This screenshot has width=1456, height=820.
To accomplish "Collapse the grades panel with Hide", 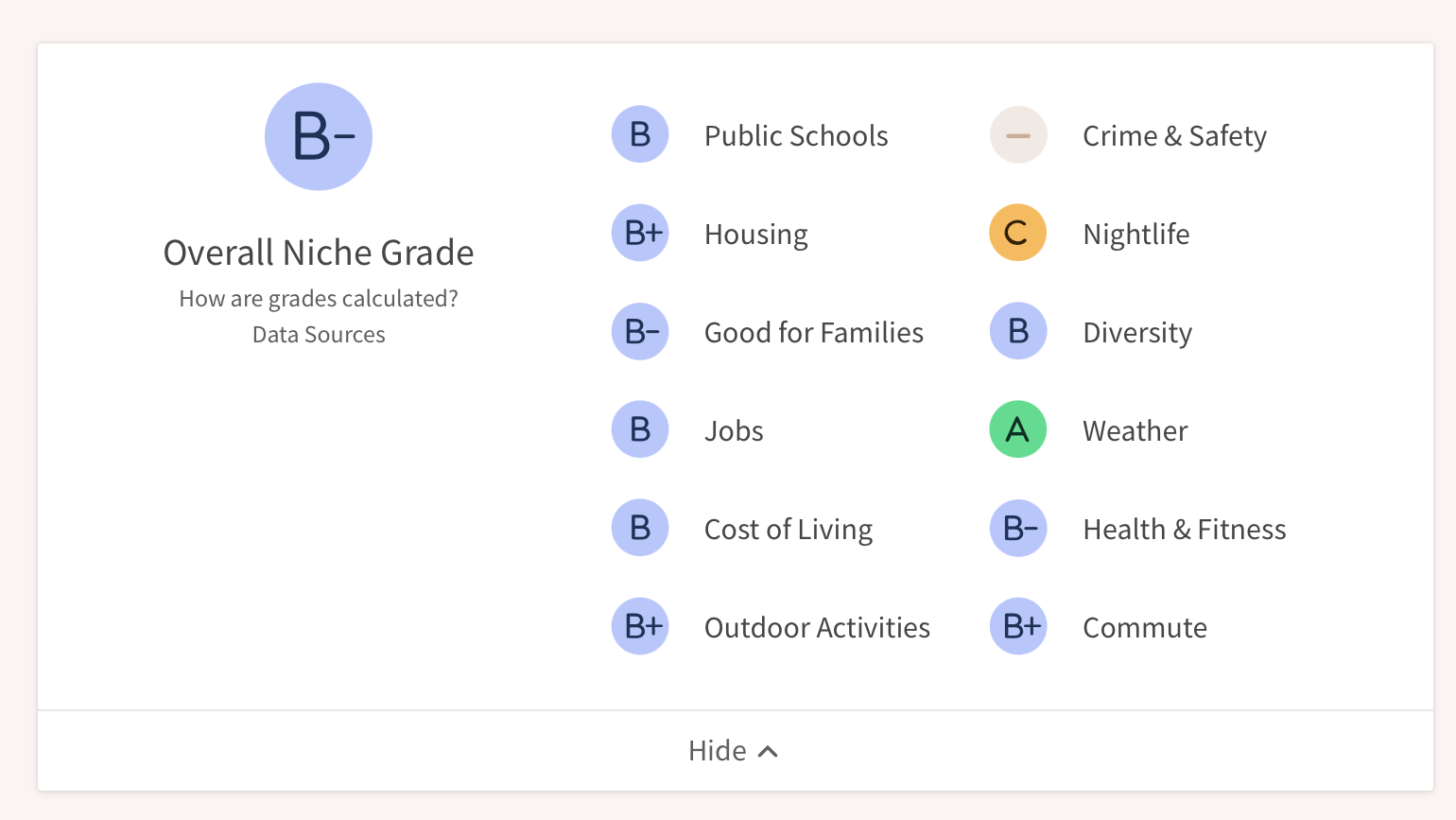I will tap(718, 751).
